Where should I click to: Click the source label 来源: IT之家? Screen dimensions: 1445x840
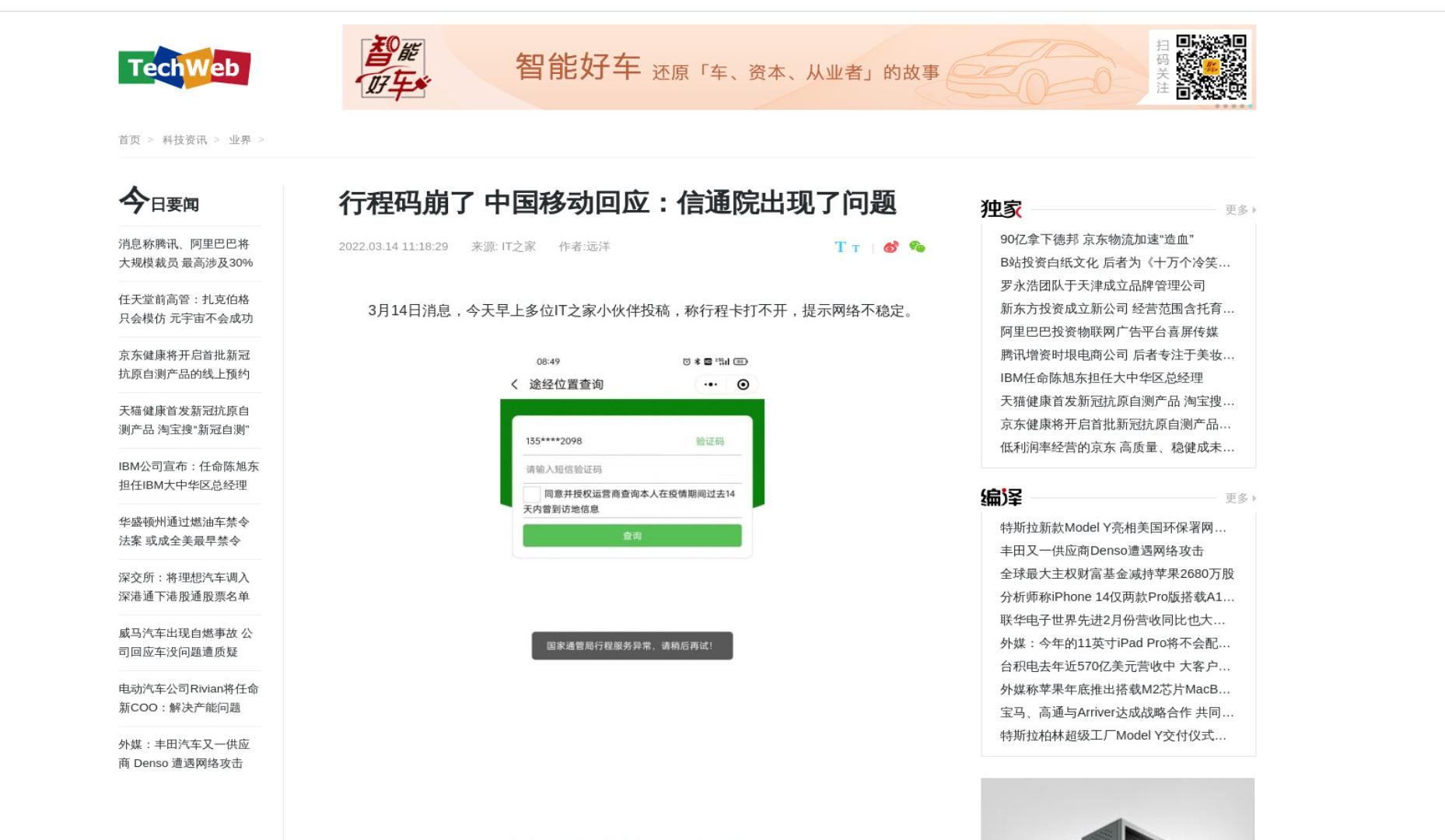click(503, 247)
